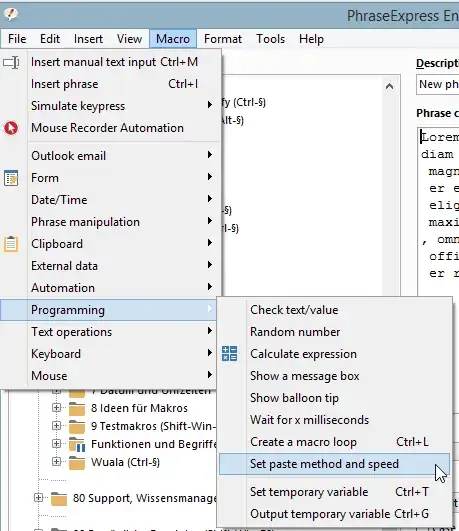Screen dimensions: 459x531
Task: Choose Wait for x milliseconds
Action: coord(334,420)
